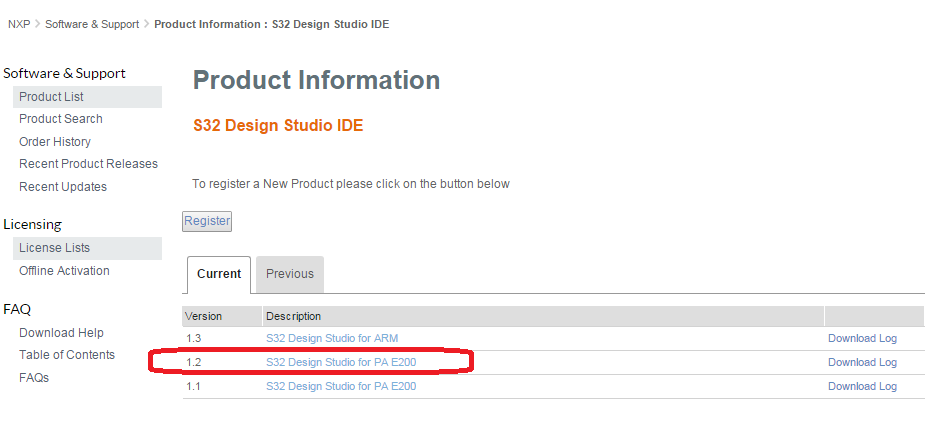The width and height of the screenshot is (940, 422).
Task: Open S32 Design Studio for ARM
Action: [x=332, y=338]
